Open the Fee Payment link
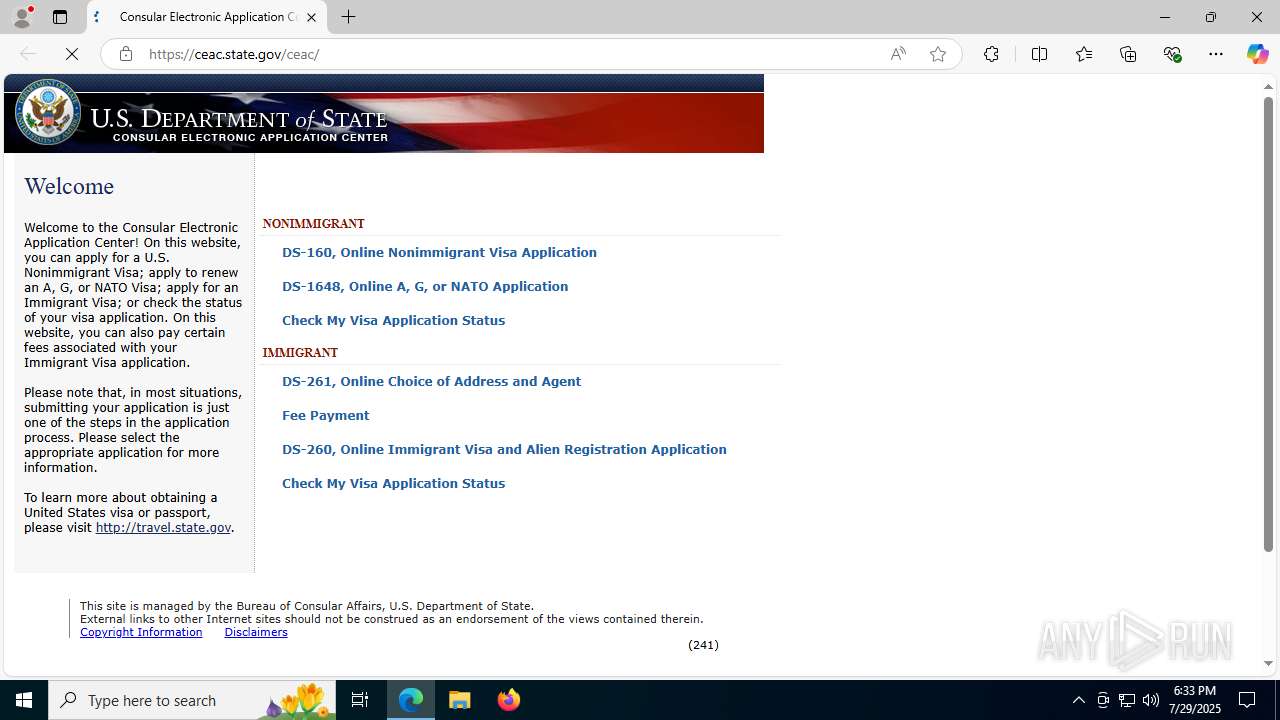1280x720 pixels. point(325,415)
